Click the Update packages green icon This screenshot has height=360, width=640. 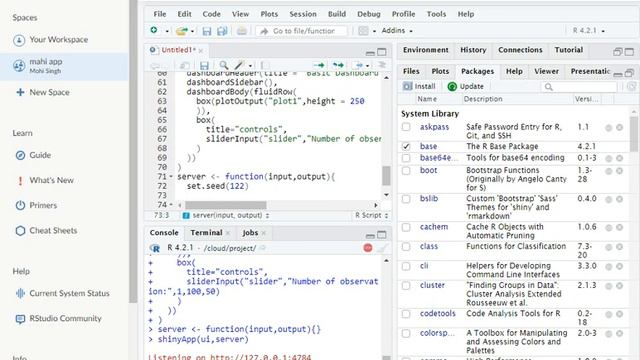[452, 86]
